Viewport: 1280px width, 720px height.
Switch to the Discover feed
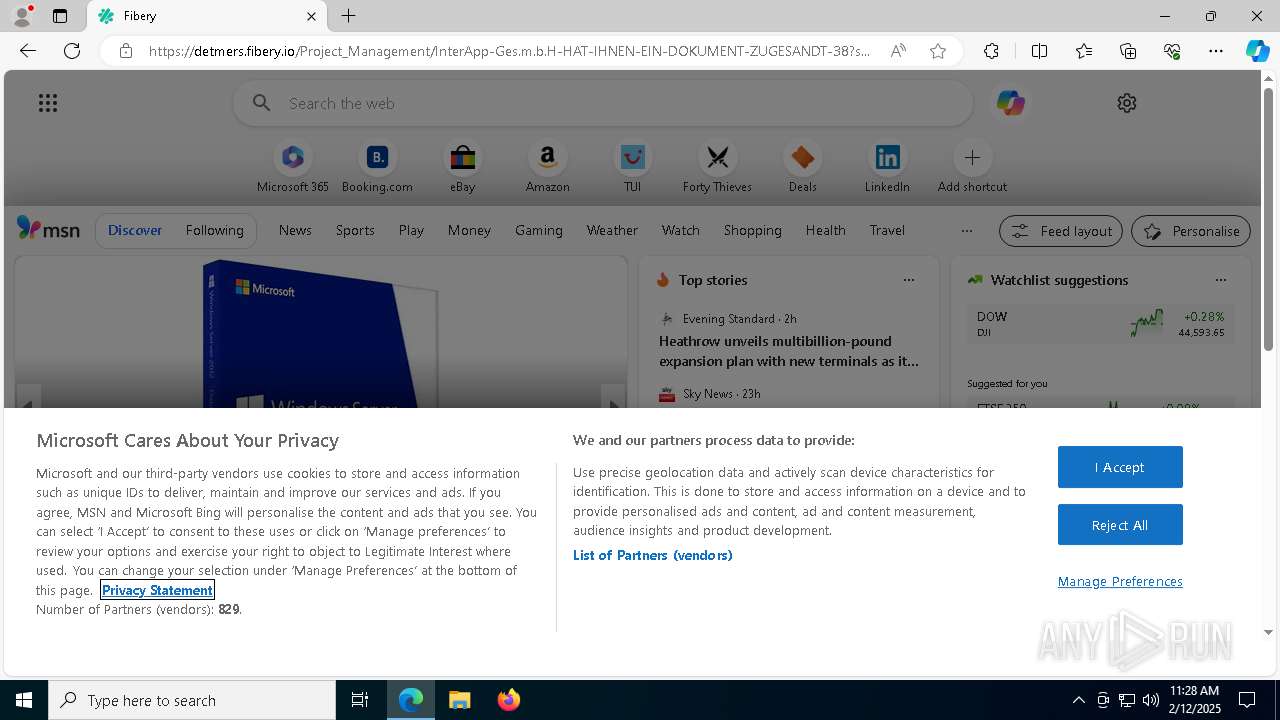(x=135, y=230)
